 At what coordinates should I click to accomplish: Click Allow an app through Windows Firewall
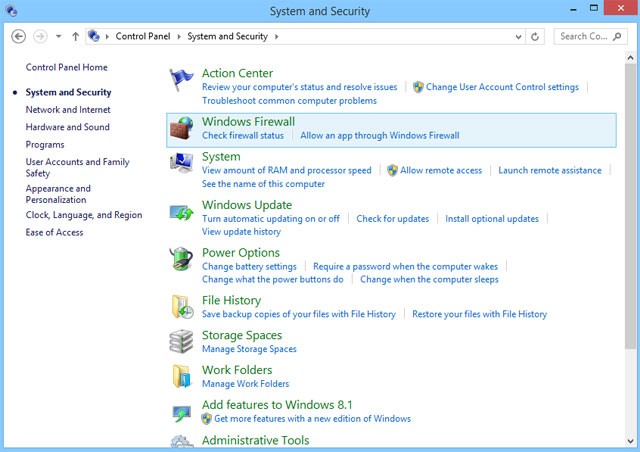(x=380, y=136)
